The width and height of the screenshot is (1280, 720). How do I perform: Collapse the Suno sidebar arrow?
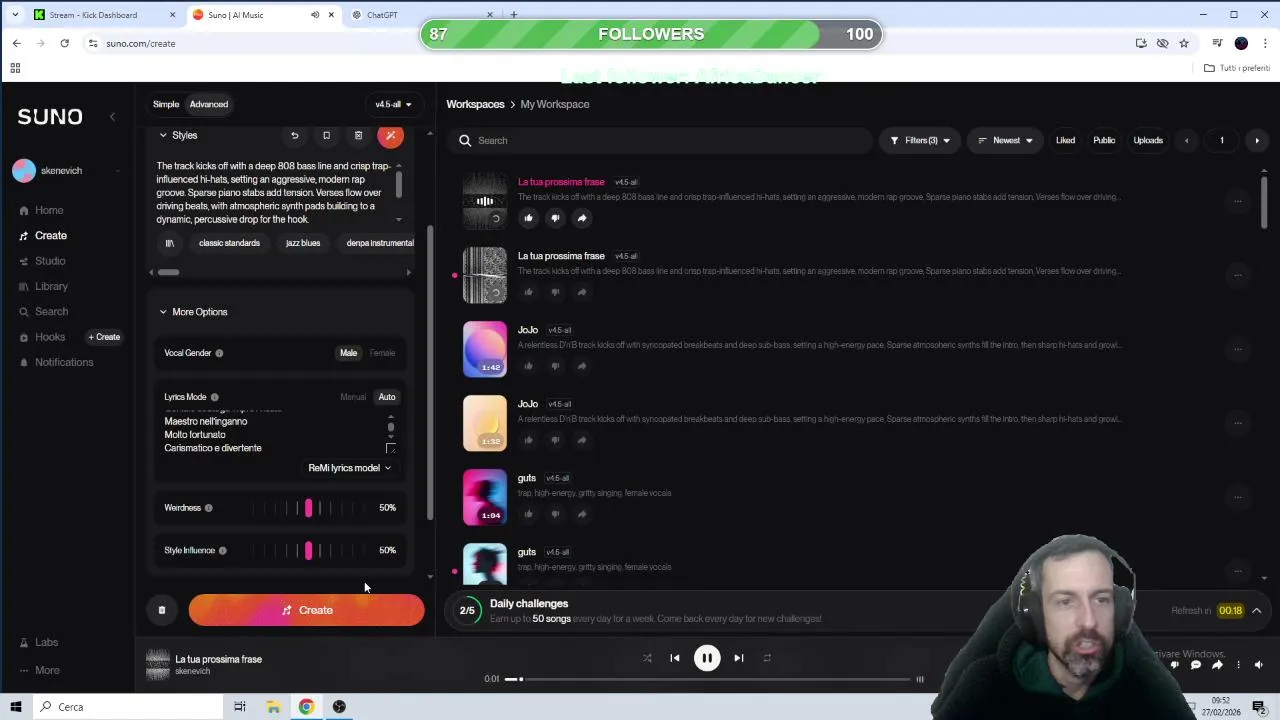[x=112, y=117]
